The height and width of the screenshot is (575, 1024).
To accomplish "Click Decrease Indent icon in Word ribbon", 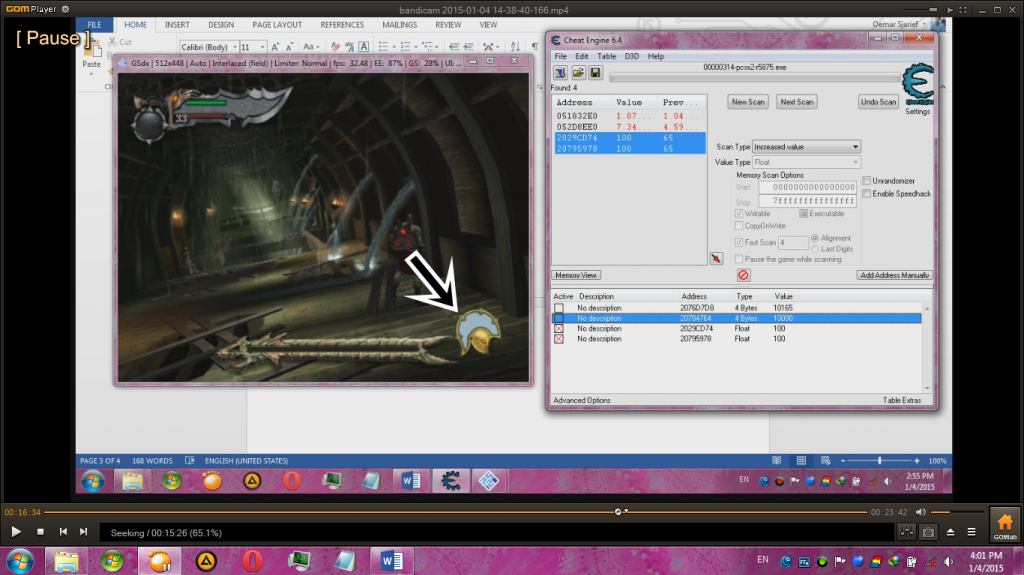I will point(454,46).
